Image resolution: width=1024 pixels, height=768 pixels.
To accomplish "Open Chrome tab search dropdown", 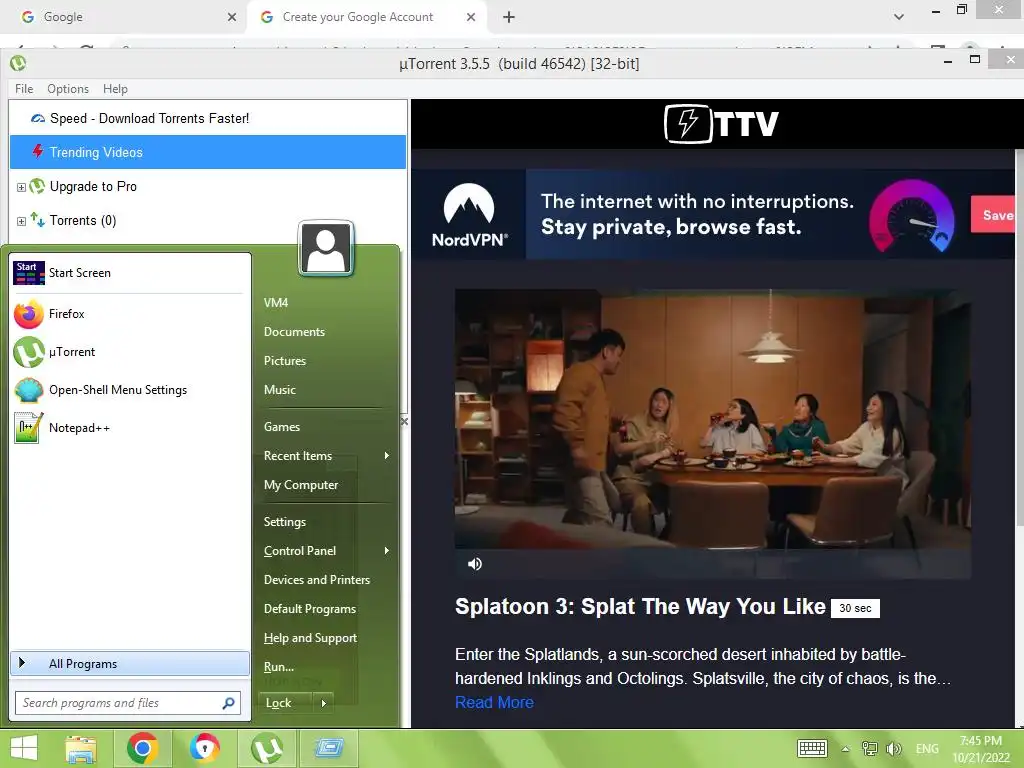I will [x=899, y=17].
